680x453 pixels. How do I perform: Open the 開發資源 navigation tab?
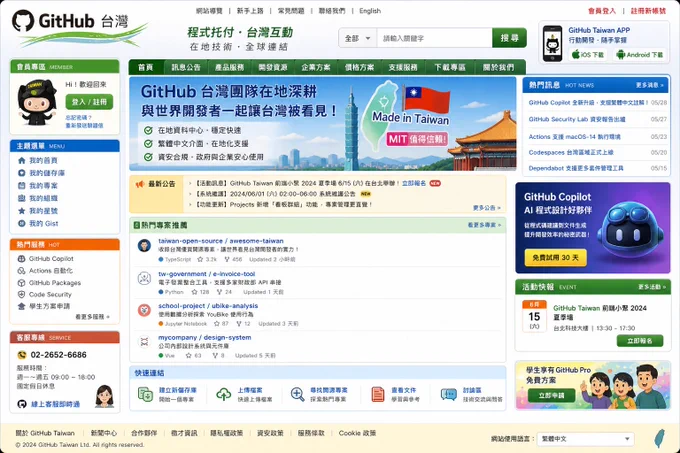tap(273, 67)
